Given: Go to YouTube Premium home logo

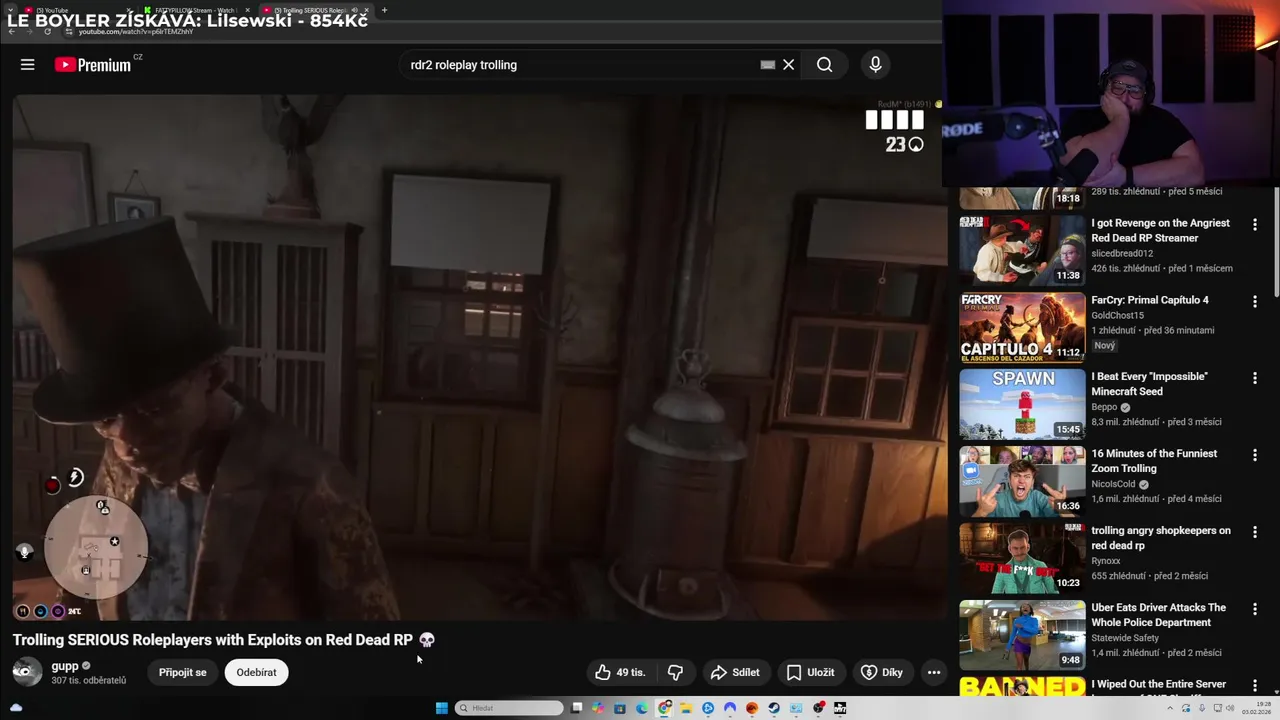Looking at the screenshot, I should pyautogui.click(x=94, y=65).
